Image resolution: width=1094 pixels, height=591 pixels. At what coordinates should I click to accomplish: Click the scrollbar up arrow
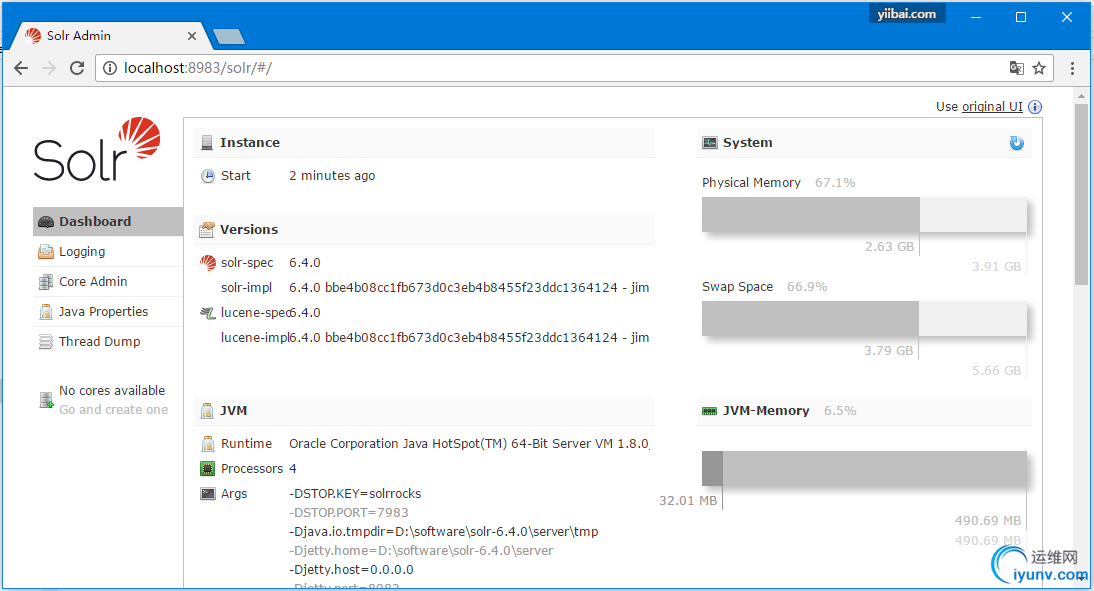pos(1081,96)
